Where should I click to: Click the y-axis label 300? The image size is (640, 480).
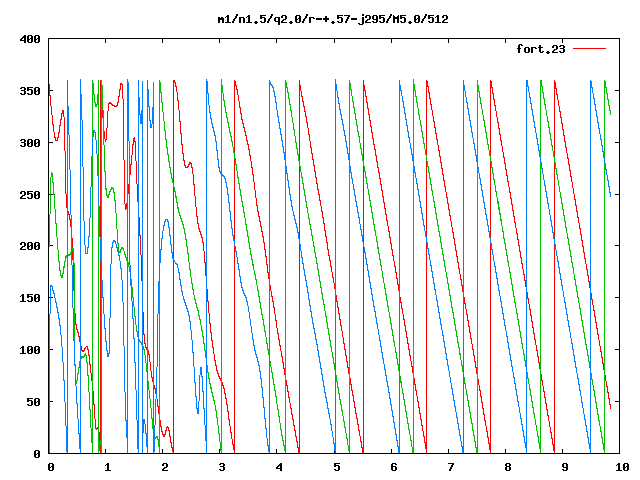(30, 143)
